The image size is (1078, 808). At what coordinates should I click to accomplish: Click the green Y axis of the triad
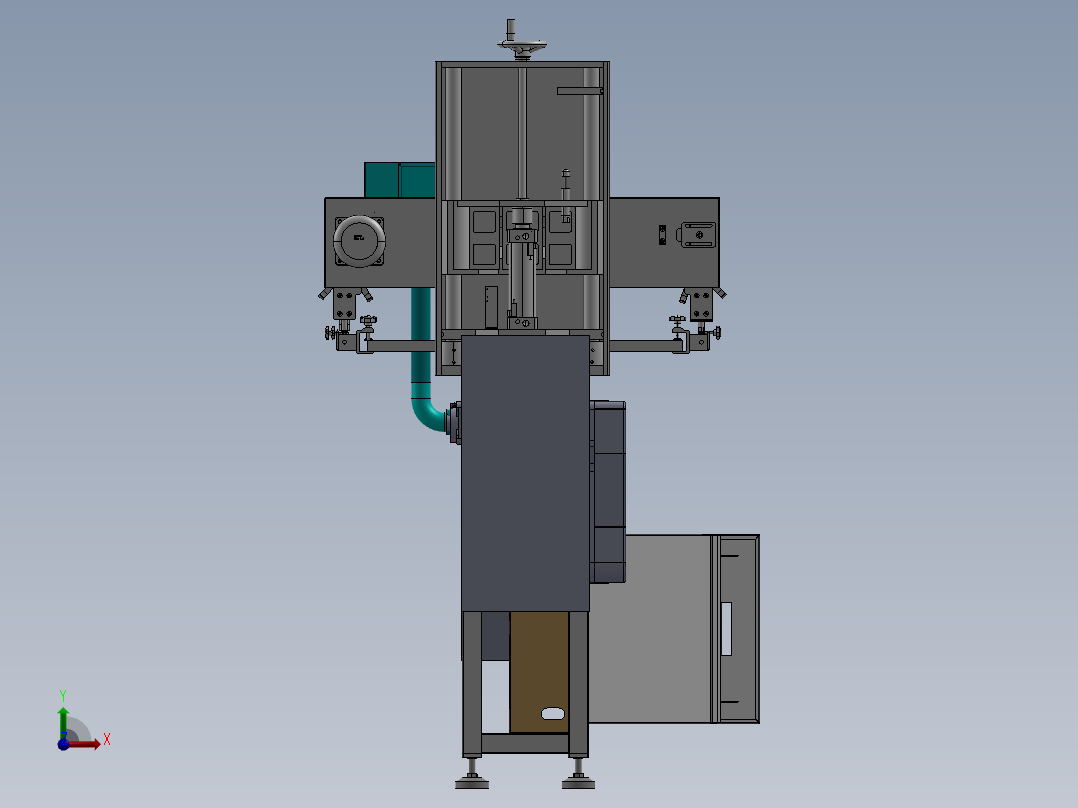63,722
